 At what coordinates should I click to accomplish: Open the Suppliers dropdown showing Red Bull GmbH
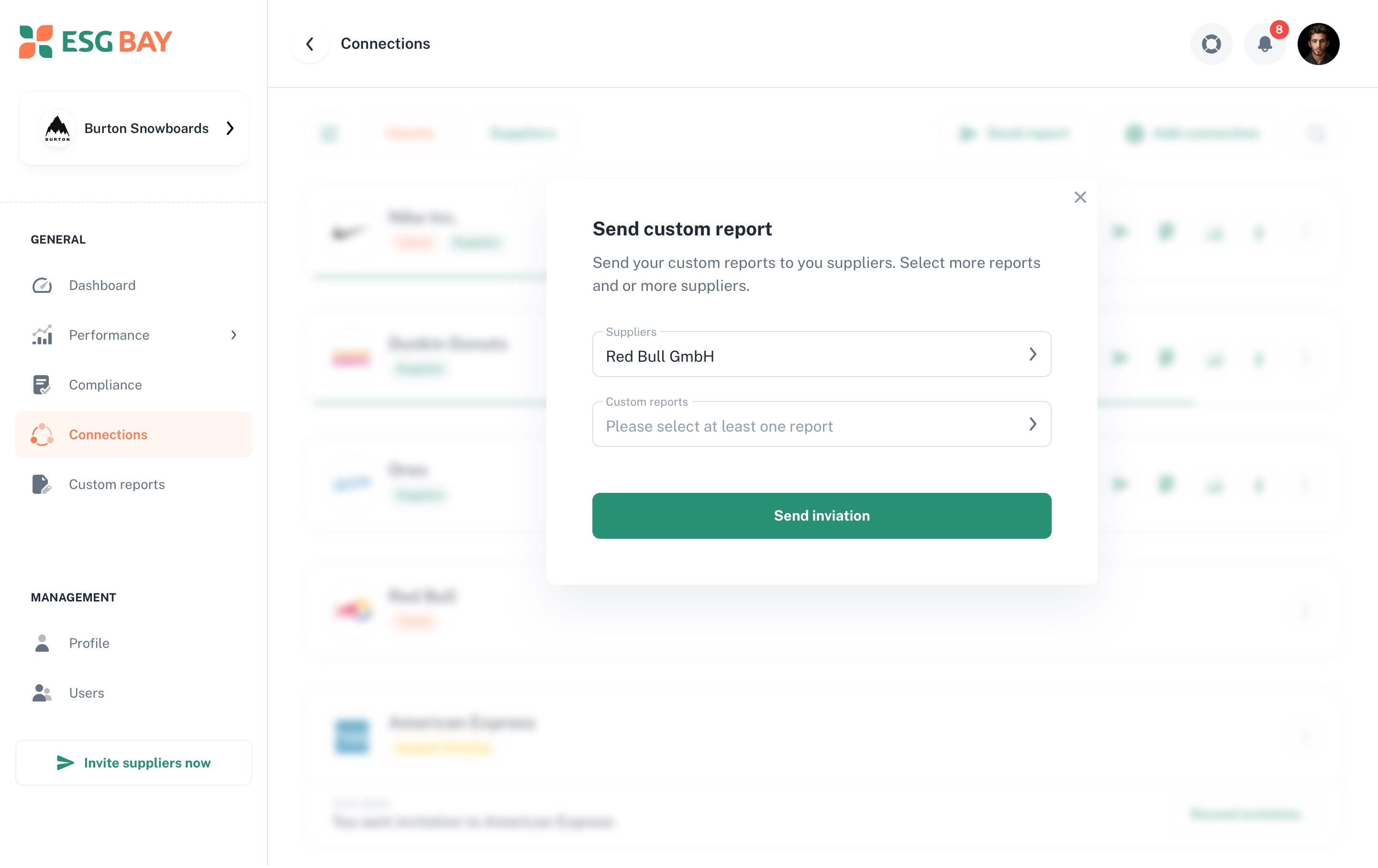point(821,354)
